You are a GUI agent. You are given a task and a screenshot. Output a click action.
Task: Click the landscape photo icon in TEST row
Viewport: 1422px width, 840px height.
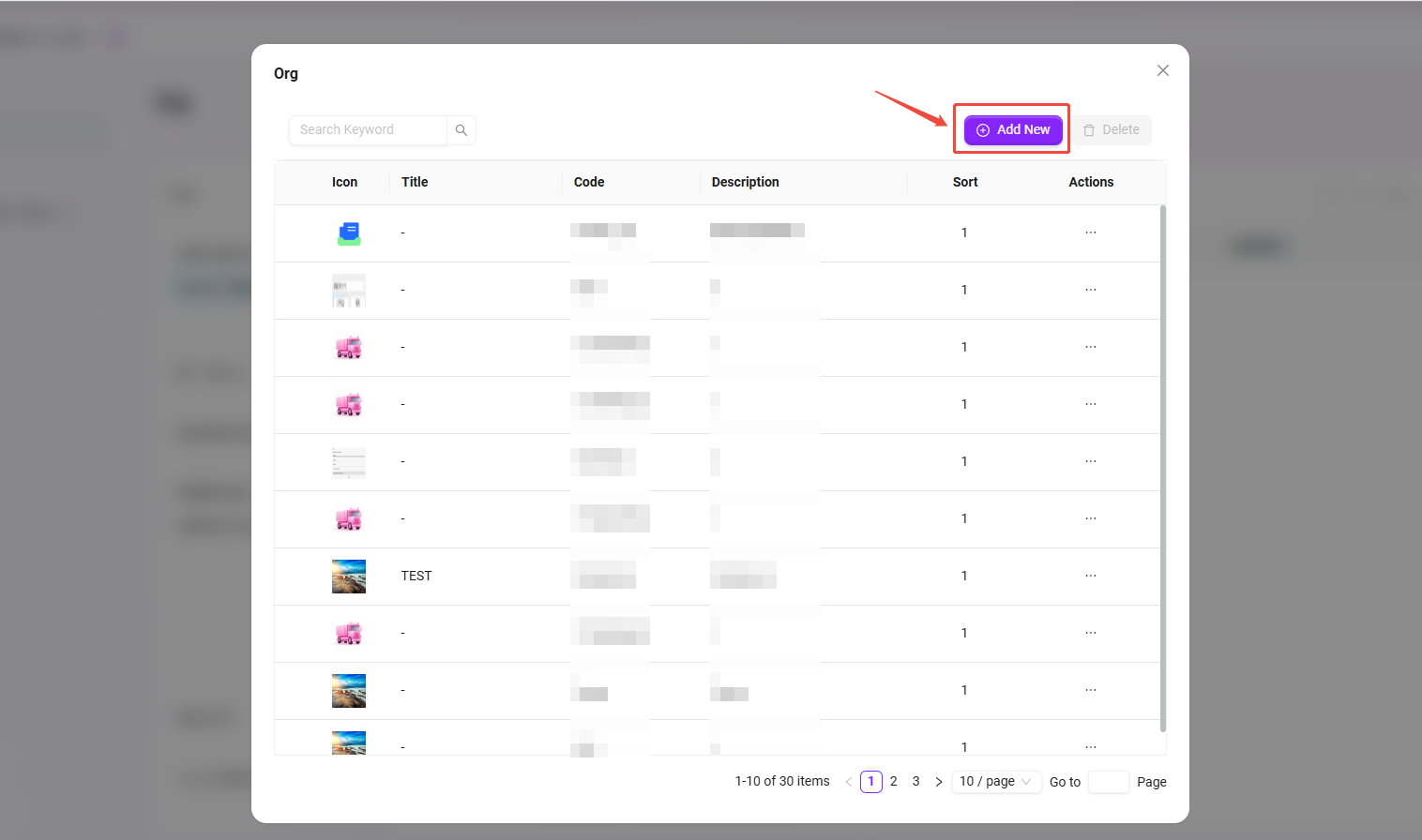coord(349,577)
